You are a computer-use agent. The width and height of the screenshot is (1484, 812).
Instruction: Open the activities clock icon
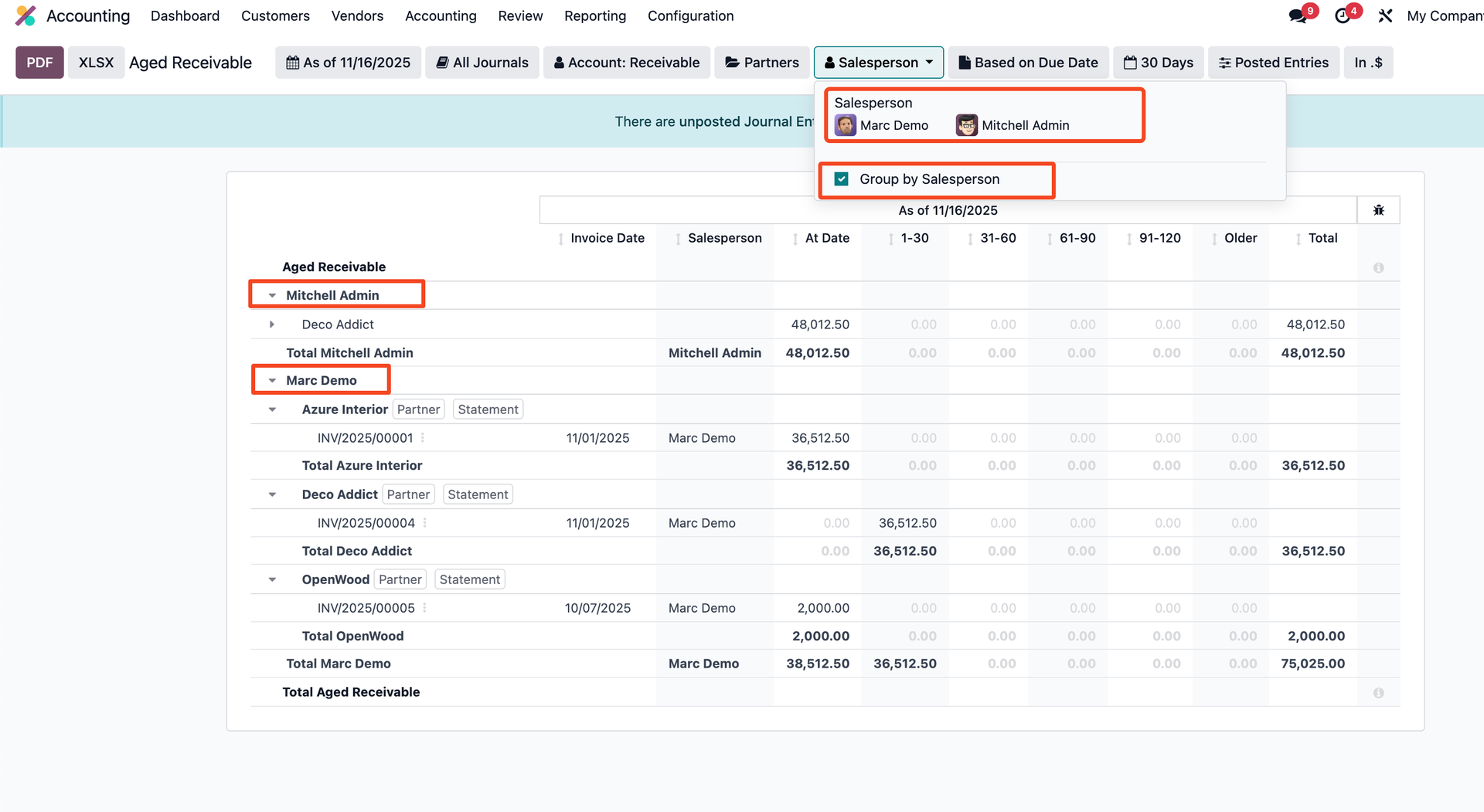1343,16
